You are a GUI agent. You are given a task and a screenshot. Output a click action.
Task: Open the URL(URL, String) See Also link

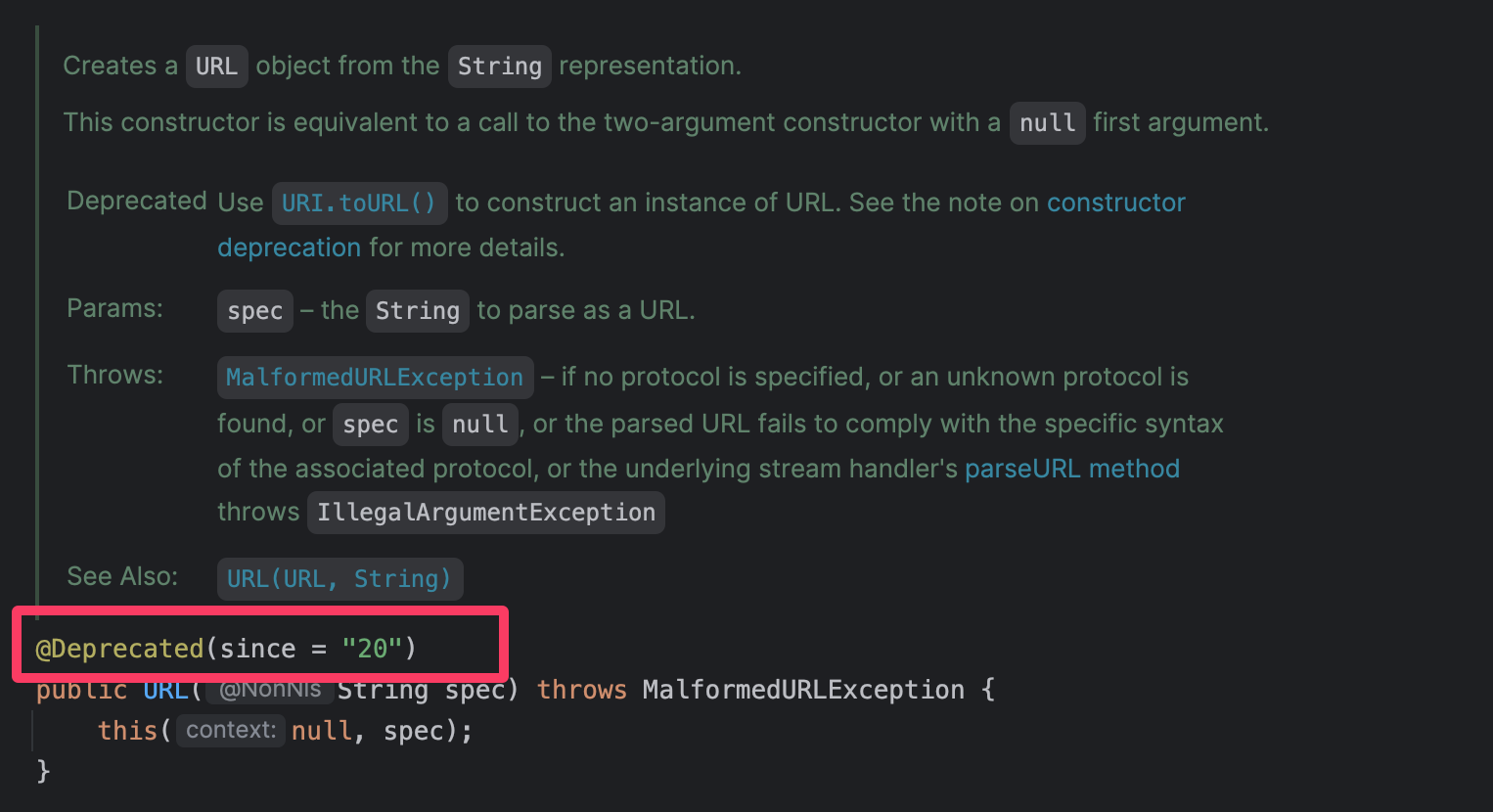339,579
